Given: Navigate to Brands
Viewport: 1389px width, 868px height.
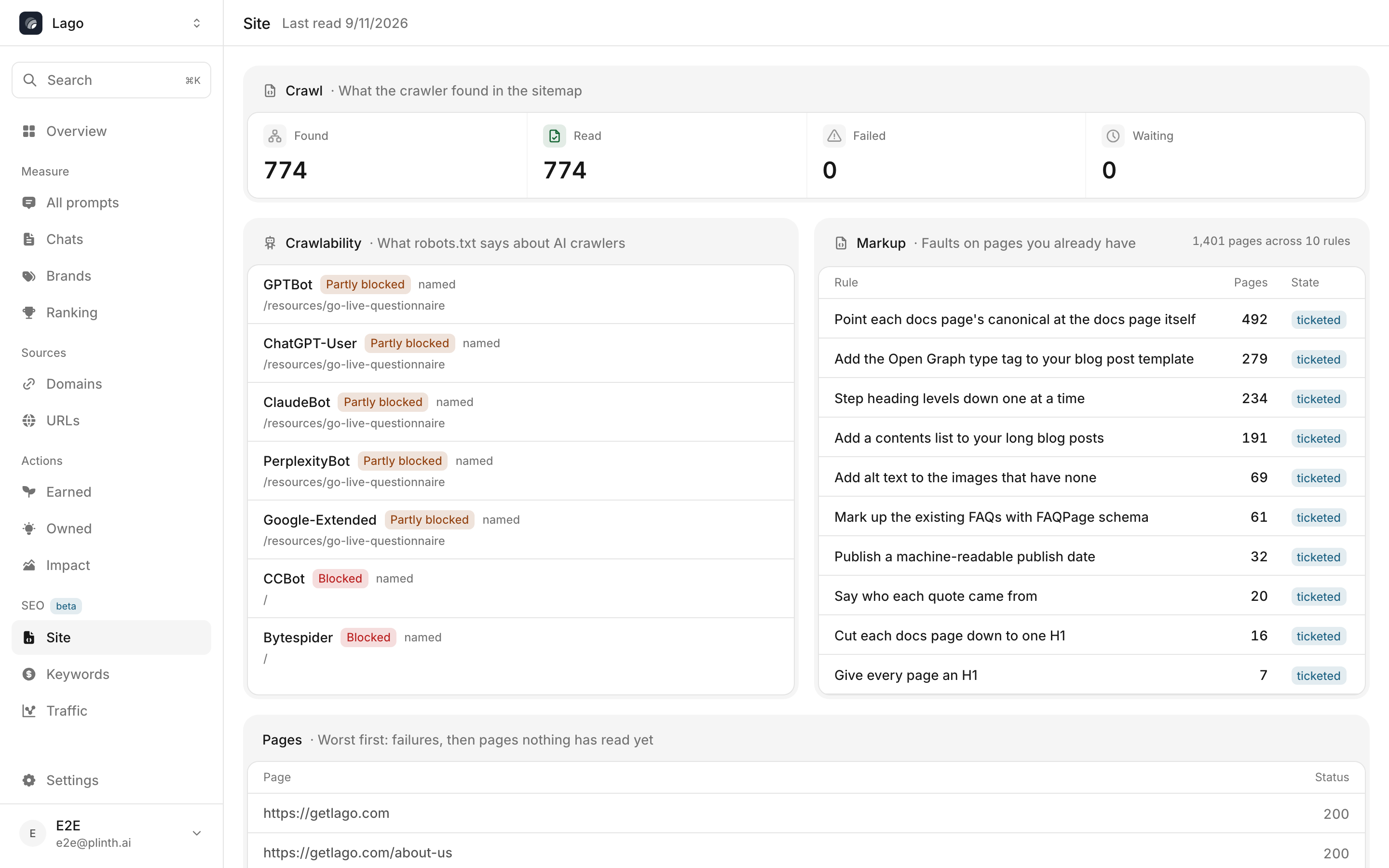Looking at the screenshot, I should pos(111,276).
